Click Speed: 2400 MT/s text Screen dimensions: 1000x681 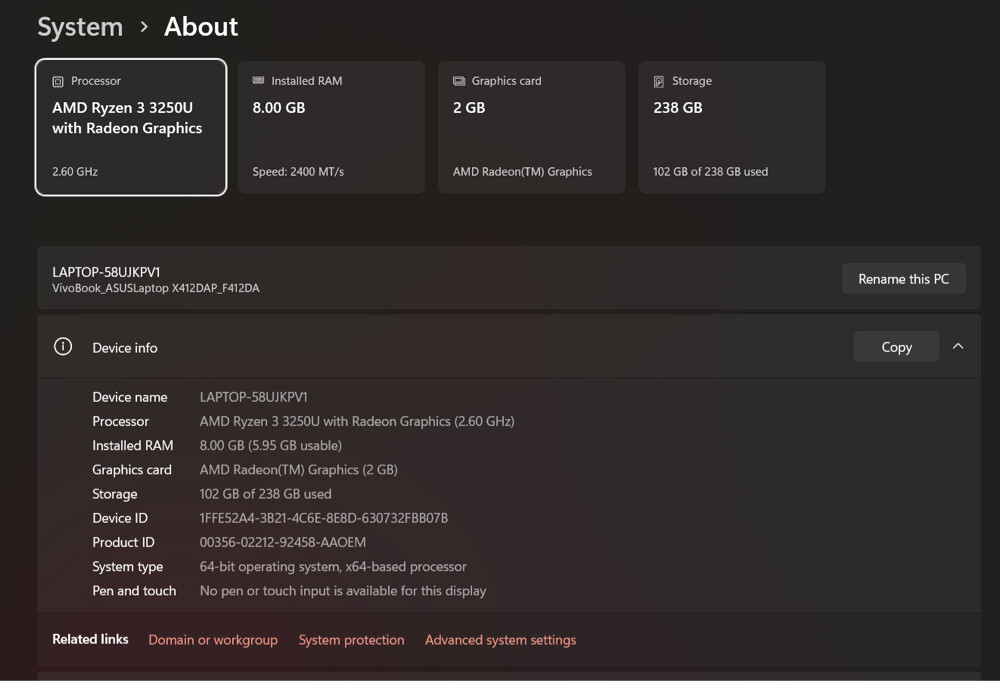298,172
